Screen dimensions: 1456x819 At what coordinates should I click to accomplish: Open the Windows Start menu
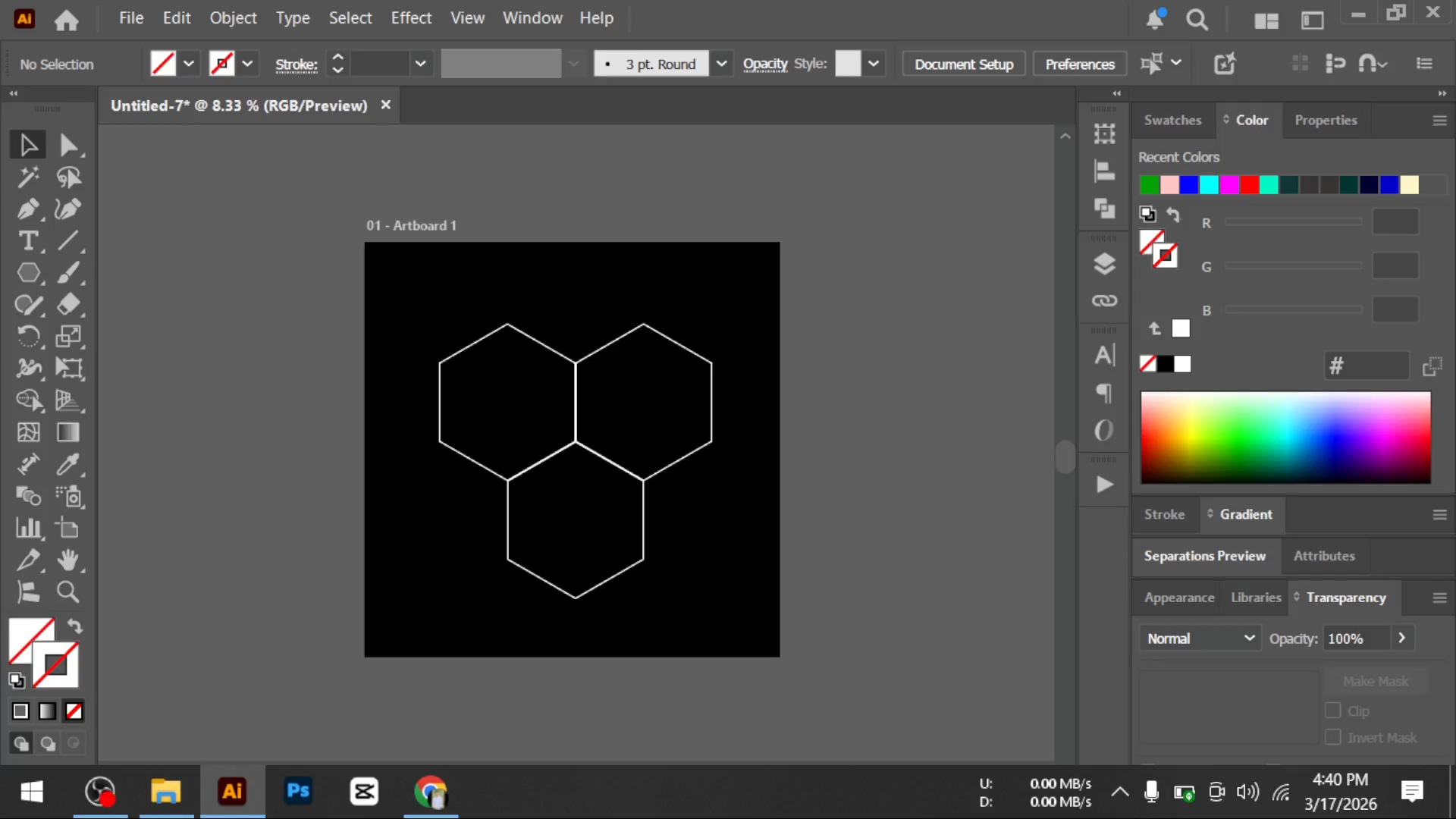point(32,792)
